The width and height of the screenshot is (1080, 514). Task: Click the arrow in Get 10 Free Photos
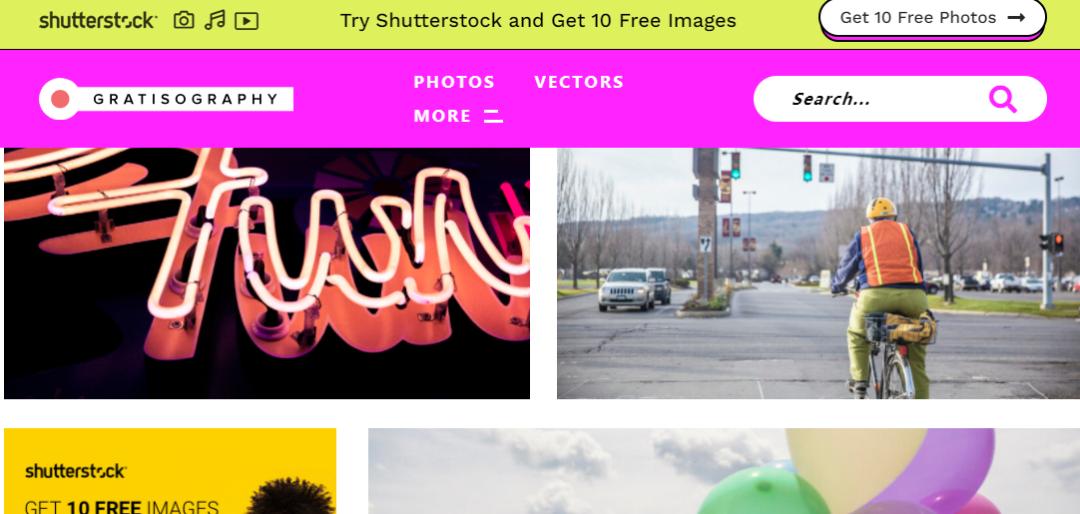[1016, 18]
